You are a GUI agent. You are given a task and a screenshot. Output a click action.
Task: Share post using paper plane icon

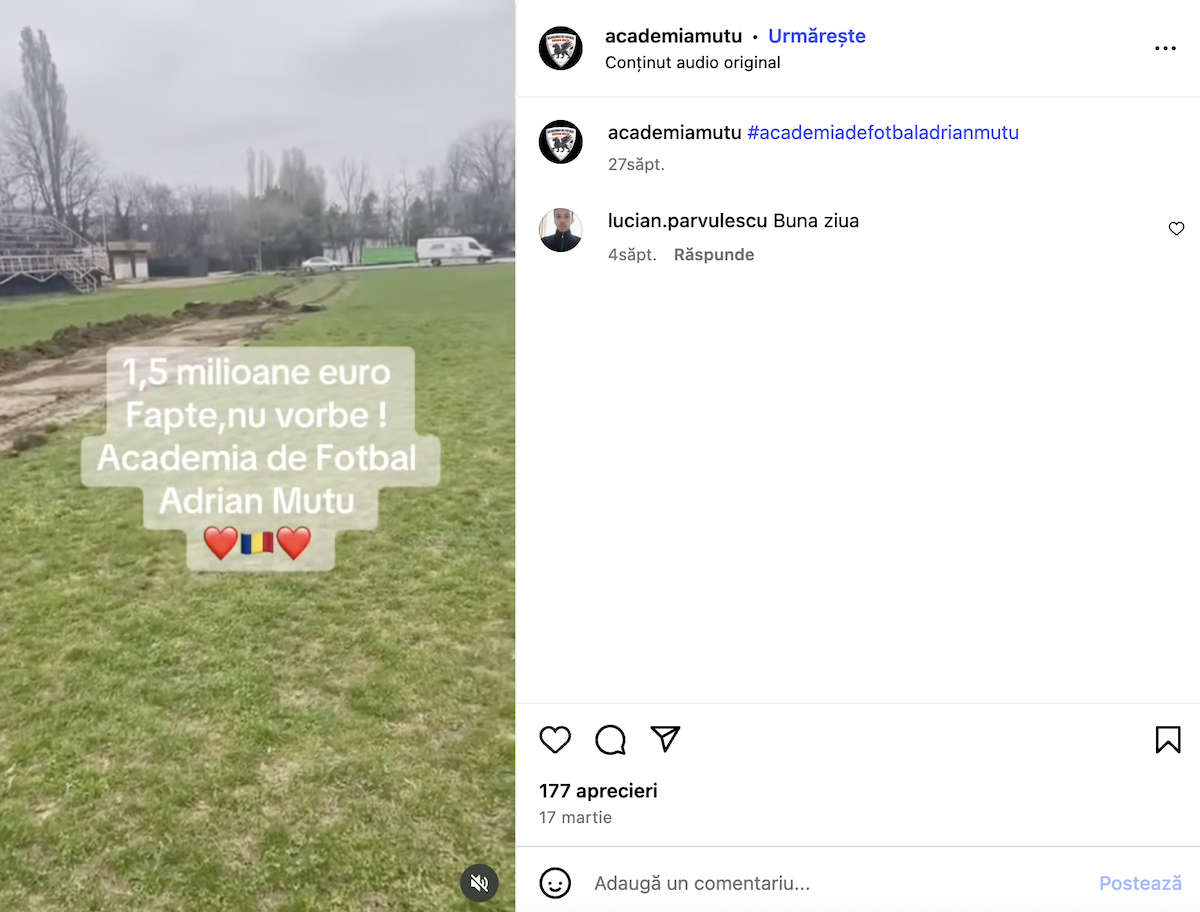click(666, 739)
